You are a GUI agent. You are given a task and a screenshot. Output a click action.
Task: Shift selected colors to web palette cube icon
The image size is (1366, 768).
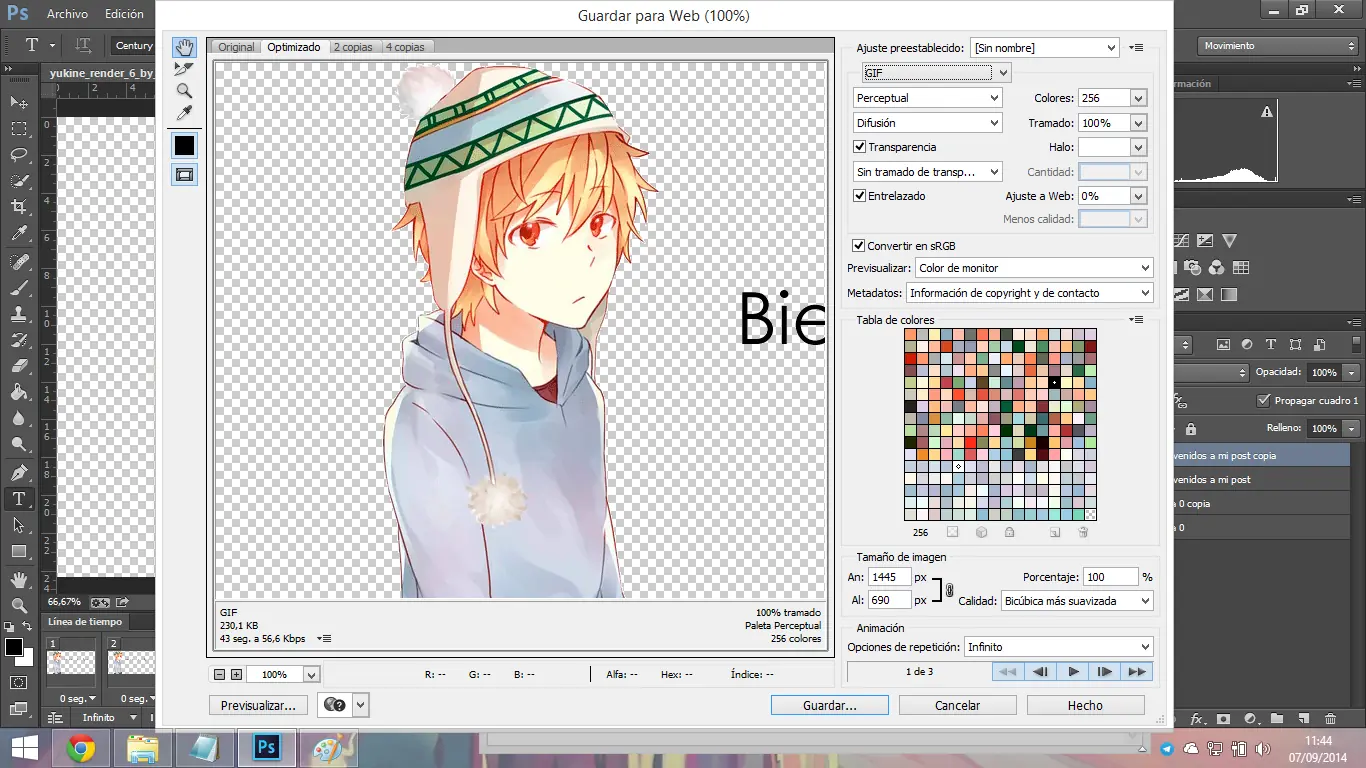[981, 533]
